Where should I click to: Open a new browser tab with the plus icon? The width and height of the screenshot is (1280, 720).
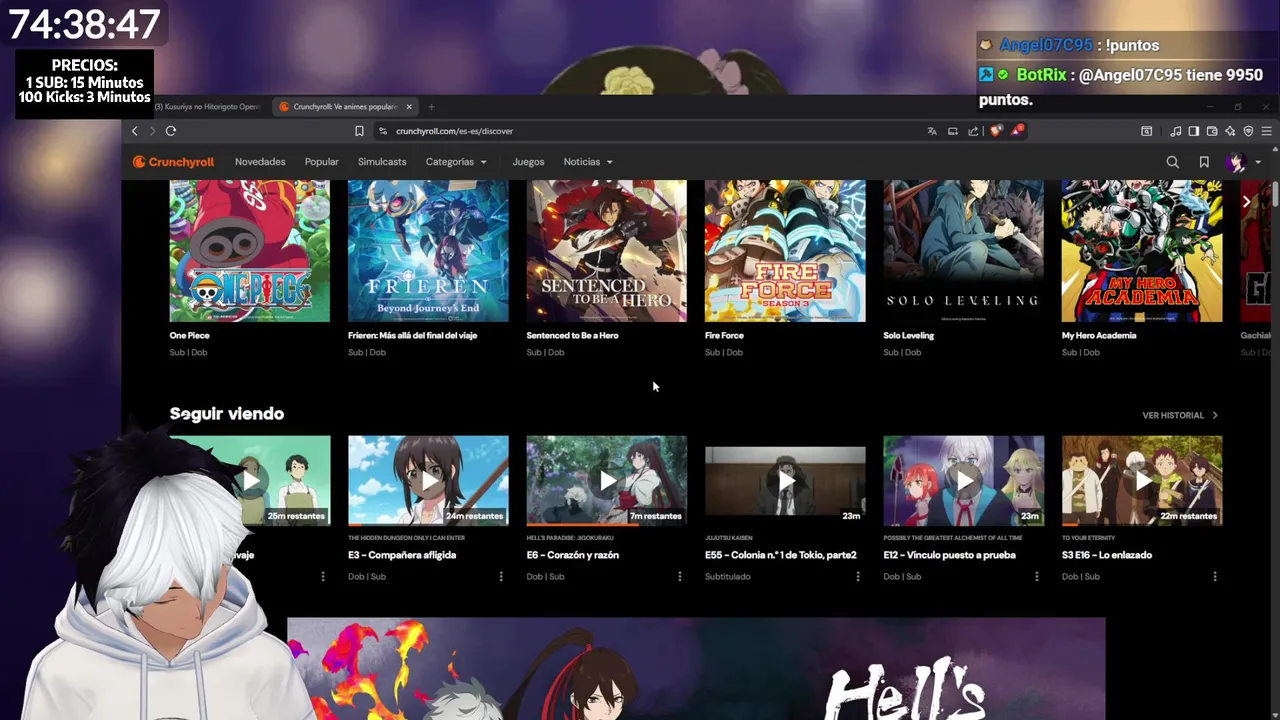pyautogui.click(x=431, y=107)
